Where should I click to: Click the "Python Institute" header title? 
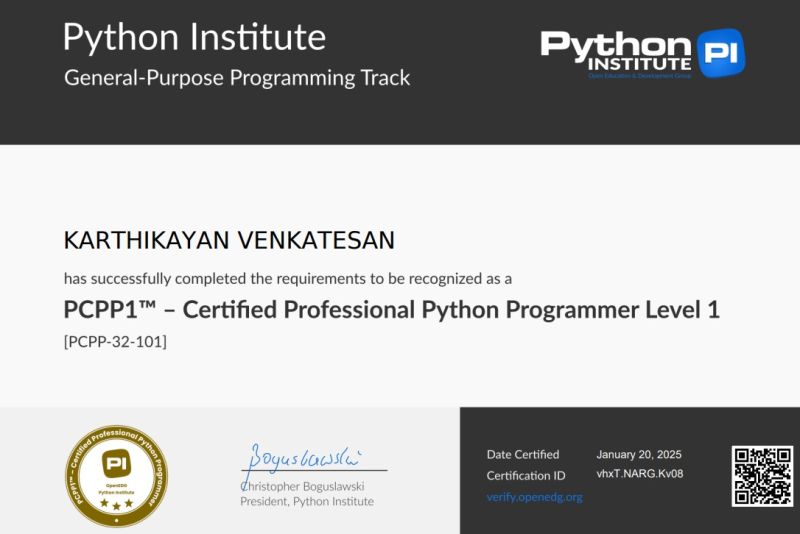tap(194, 37)
